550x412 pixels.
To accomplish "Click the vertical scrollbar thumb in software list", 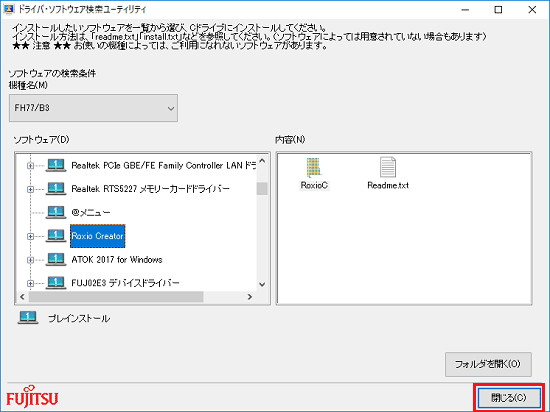I will pyautogui.click(x=262, y=188).
